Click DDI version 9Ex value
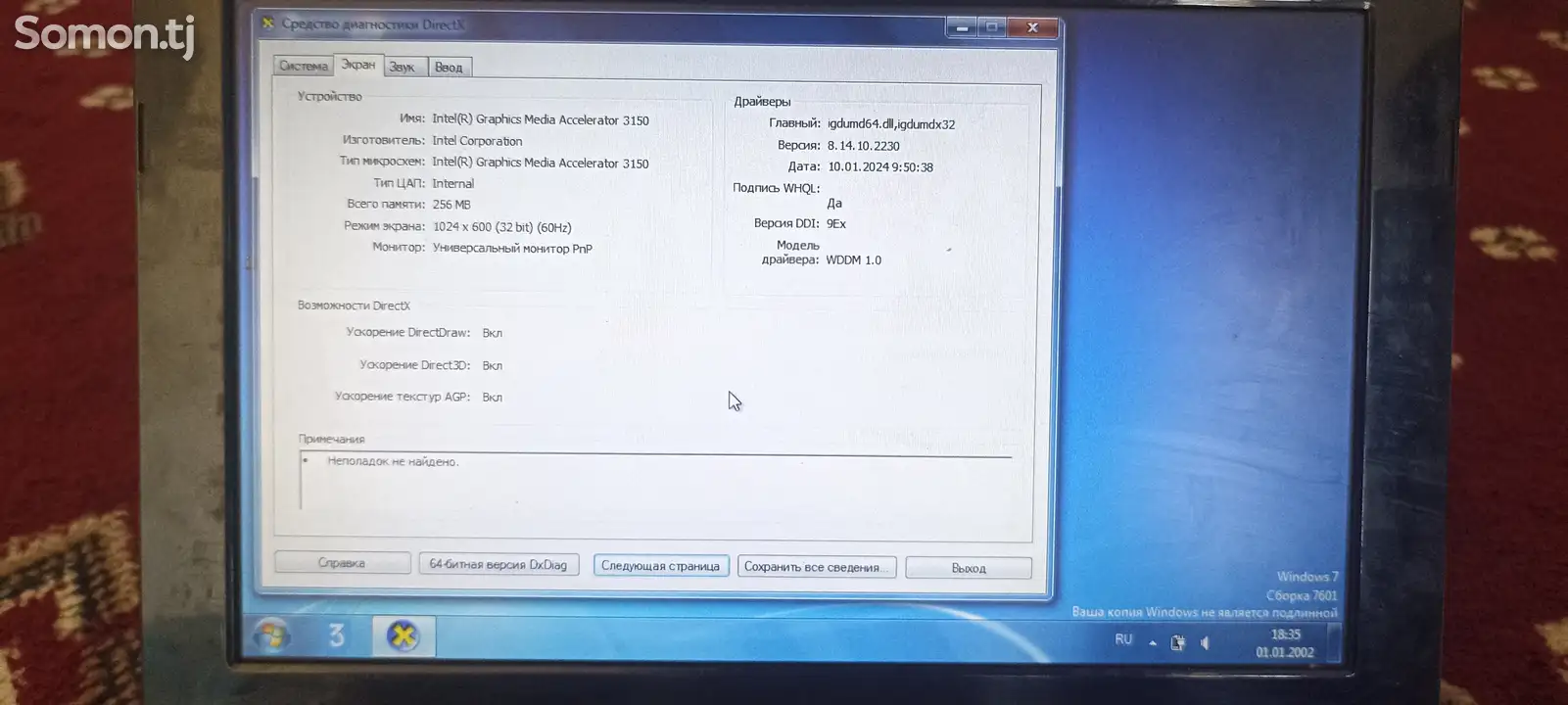Viewport: 1568px width, 705px height. click(835, 224)
